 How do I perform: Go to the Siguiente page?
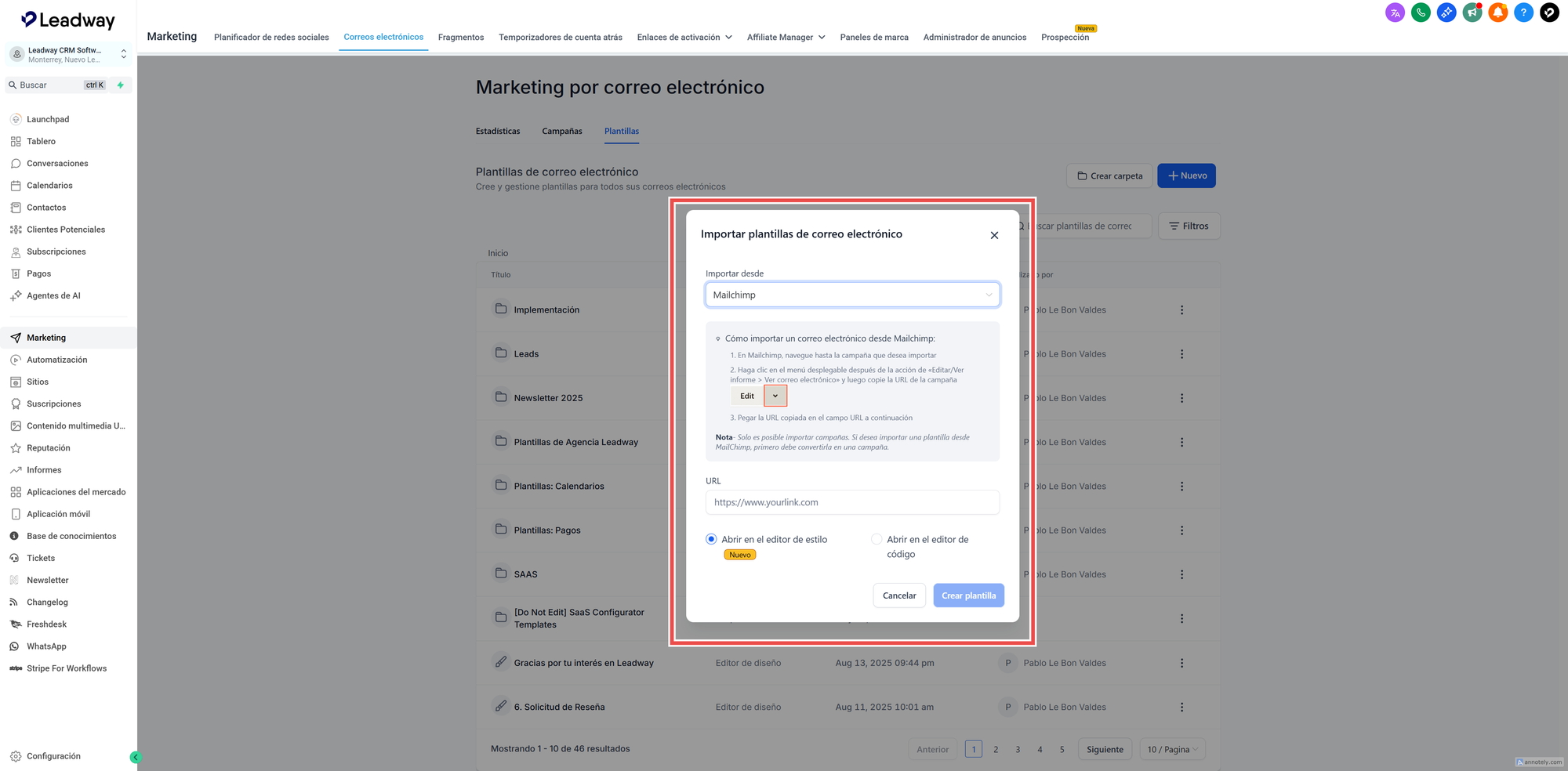click(x=1105, y=750)
